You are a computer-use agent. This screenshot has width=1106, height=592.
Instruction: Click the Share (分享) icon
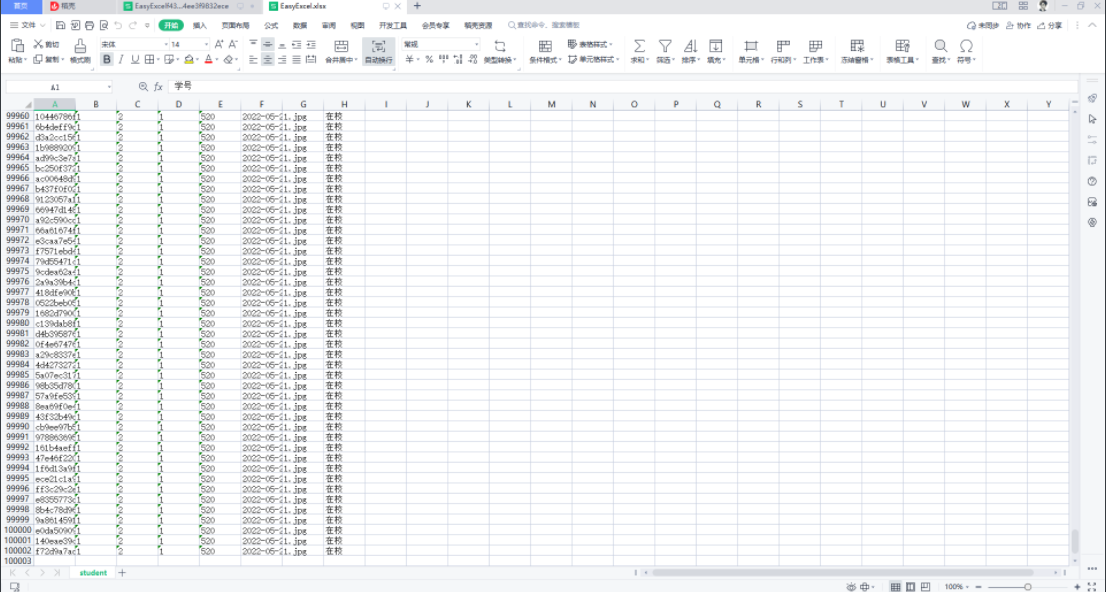pos(1050,25)
